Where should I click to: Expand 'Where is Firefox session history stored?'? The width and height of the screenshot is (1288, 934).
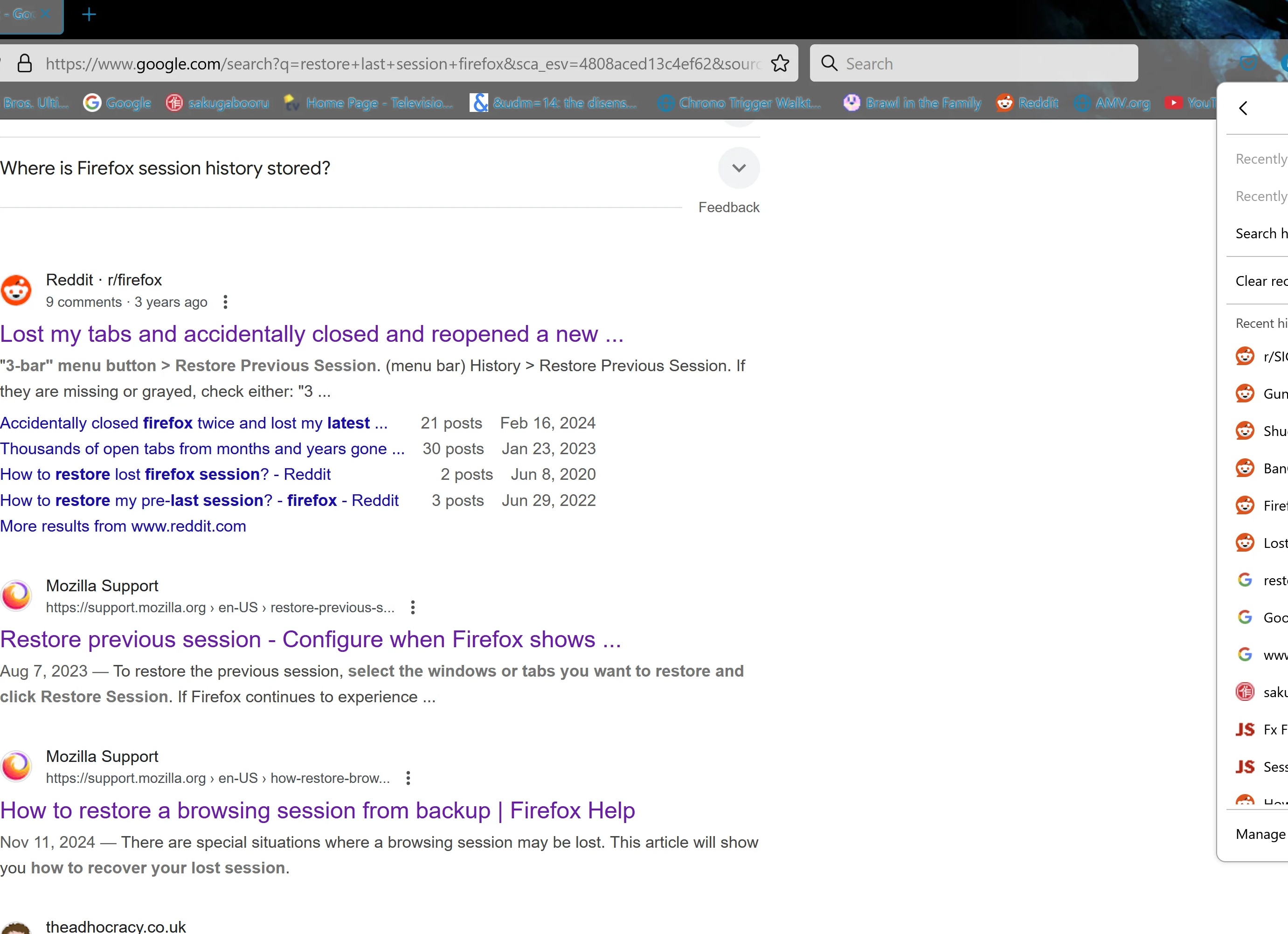(739, 168)
